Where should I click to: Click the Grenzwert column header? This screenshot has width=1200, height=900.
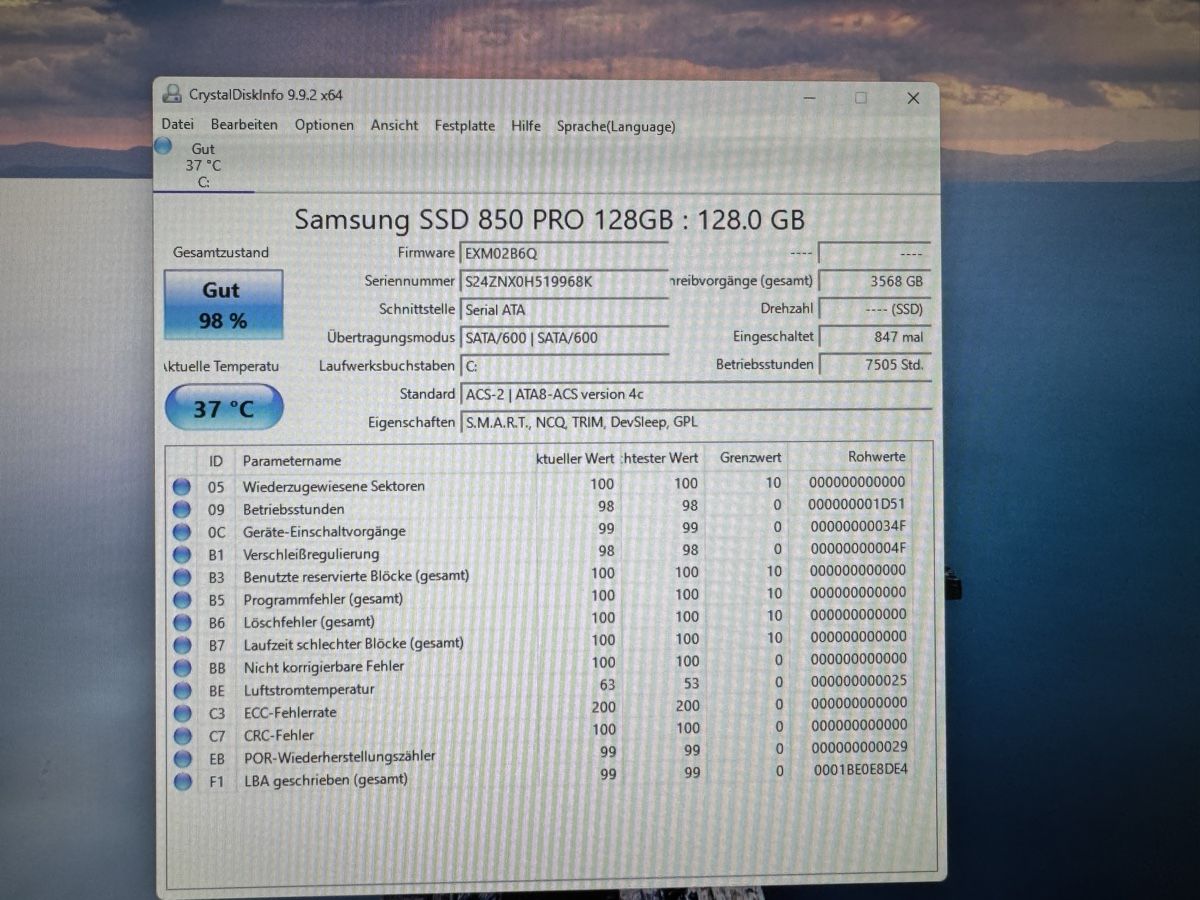pyautogui.click(x=750, y=457)
